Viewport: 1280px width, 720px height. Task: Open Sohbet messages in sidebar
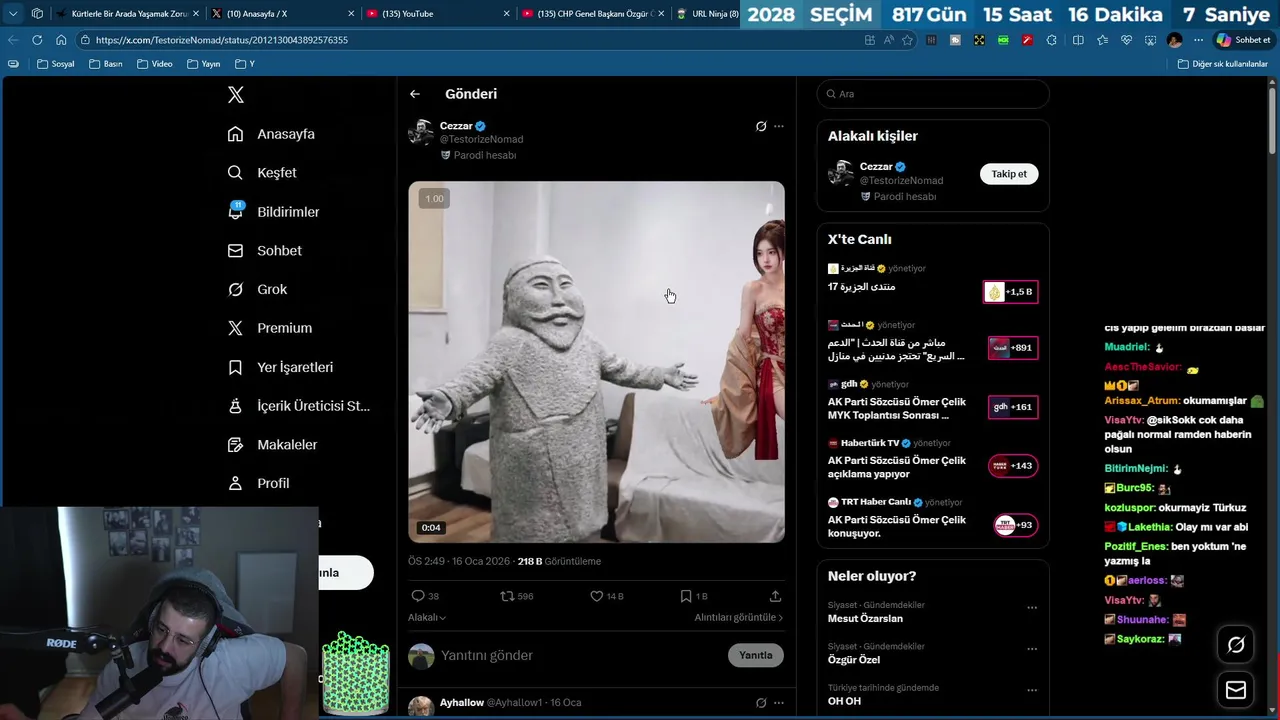tap(264, 251)
